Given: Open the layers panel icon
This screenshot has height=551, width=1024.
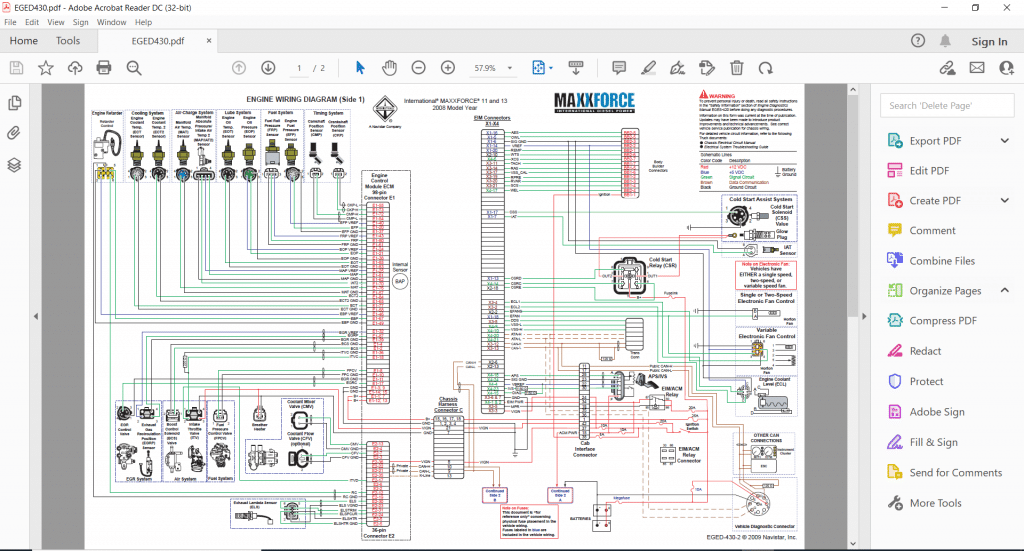Looking at the screenshot, I should click(x=14, y=165).
